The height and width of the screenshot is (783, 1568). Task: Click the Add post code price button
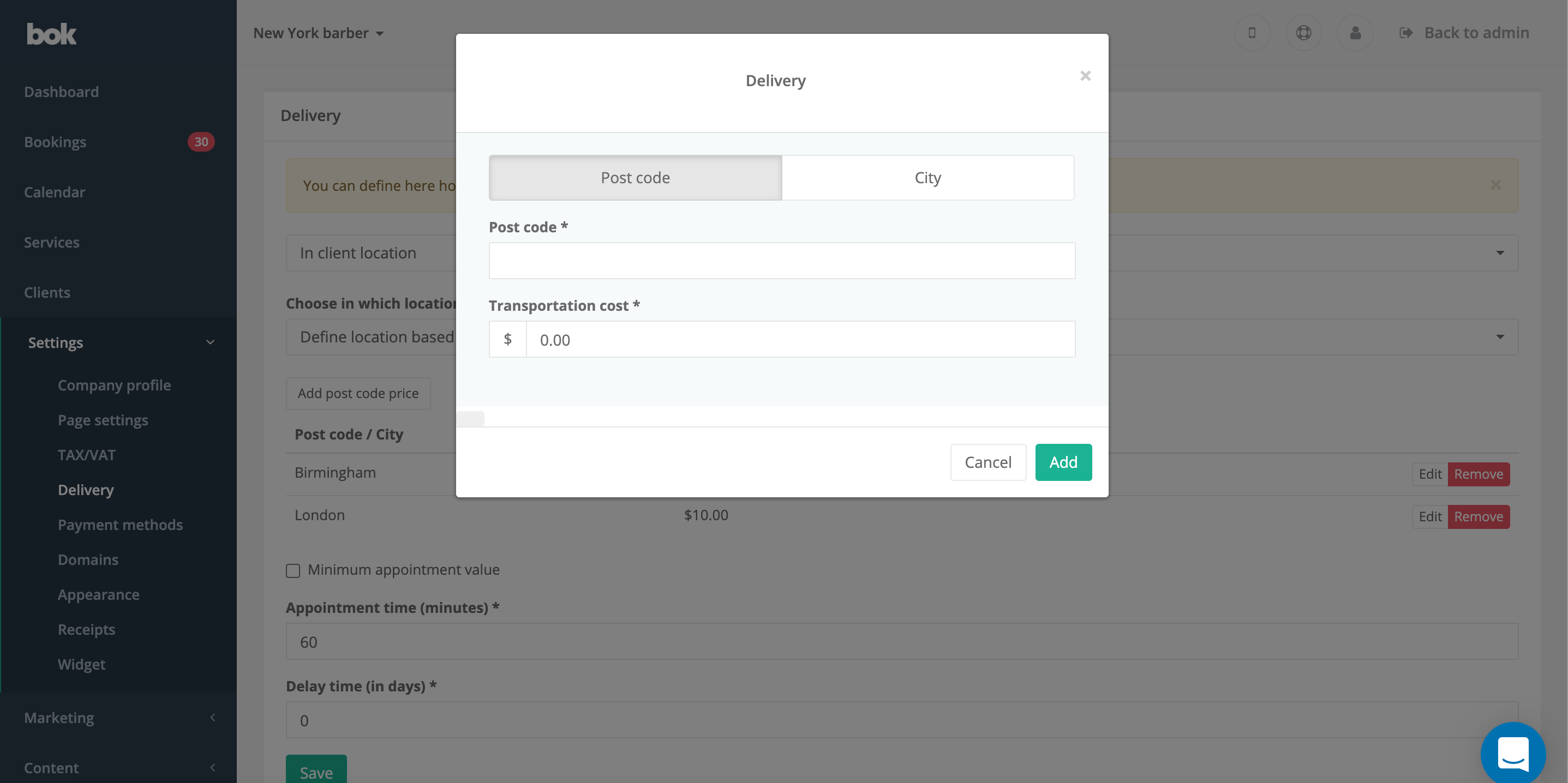[358, 392]
